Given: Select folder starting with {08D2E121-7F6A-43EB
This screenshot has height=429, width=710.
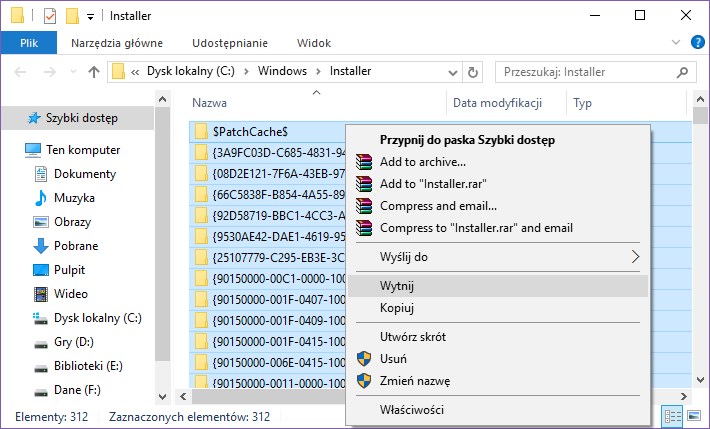Looking at the screenshot, I should (x=279, y=174).
